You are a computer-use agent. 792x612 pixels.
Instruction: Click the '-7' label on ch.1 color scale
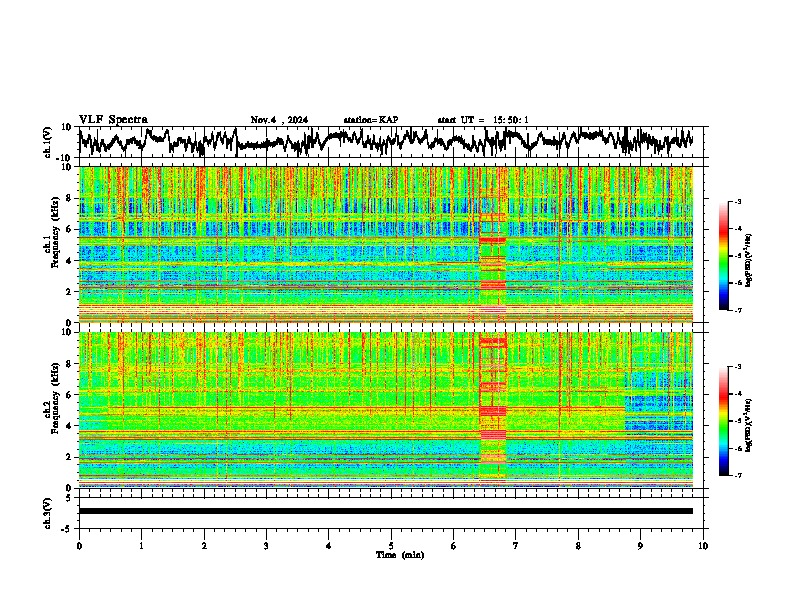[738, 310]
